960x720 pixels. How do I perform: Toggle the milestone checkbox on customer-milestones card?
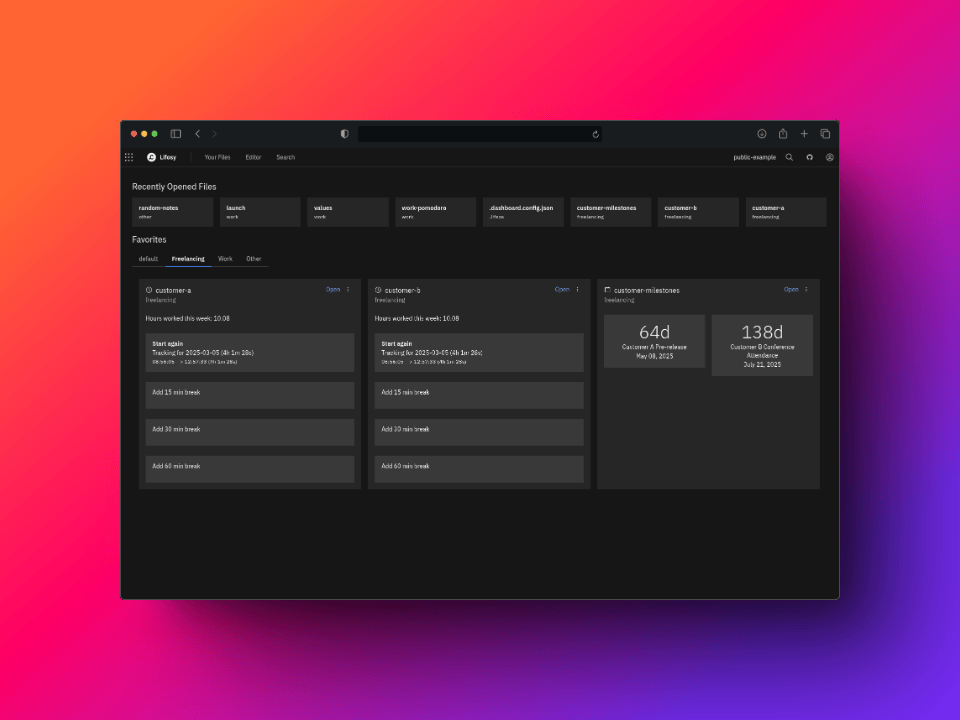tap(607, 290)
